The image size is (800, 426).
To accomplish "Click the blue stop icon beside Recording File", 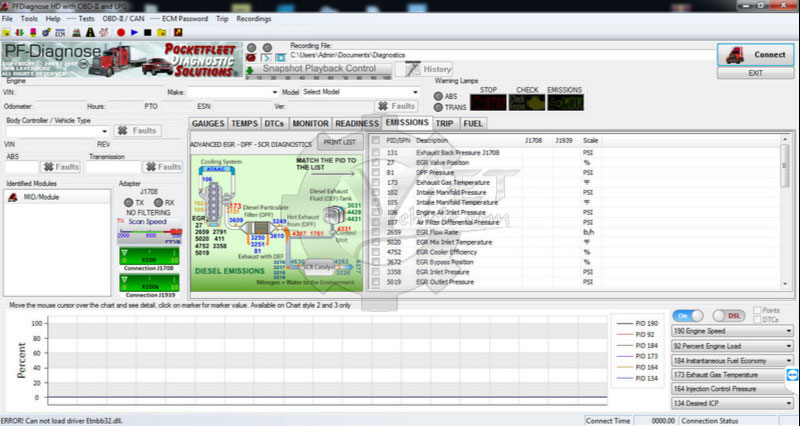I will pyautogui.click(x=280, y=58).
